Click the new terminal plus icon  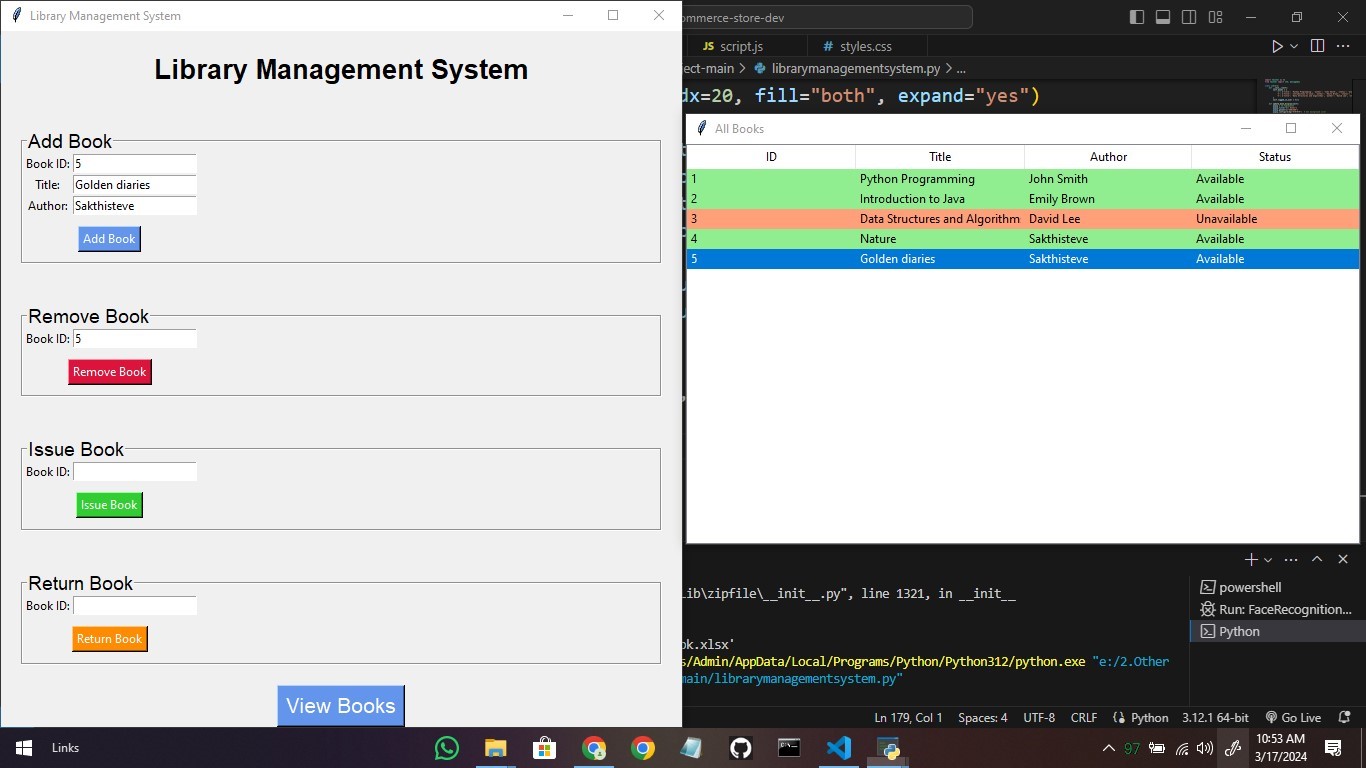pos(1250,560)
